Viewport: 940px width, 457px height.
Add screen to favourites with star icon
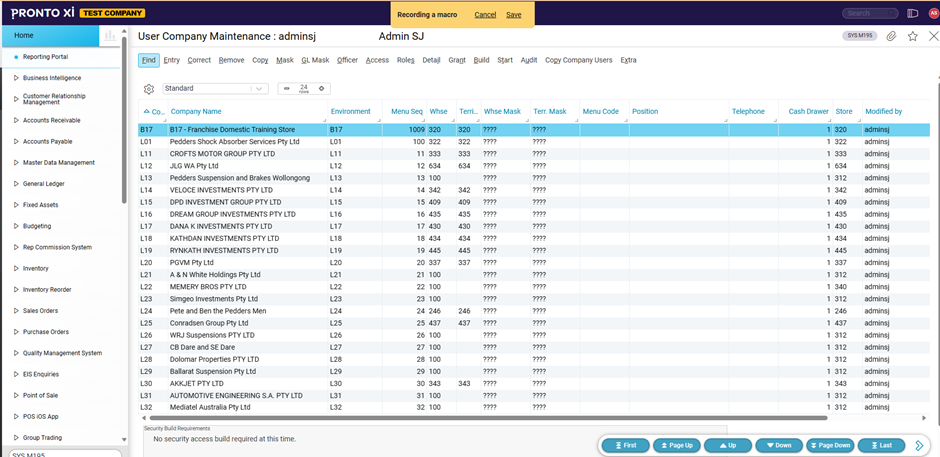912,36
